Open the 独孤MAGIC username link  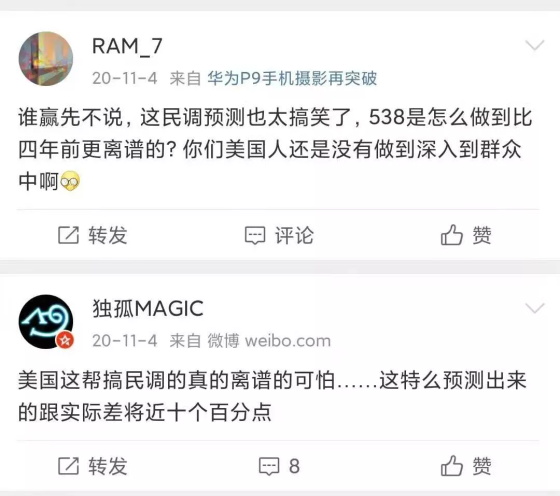148,309
